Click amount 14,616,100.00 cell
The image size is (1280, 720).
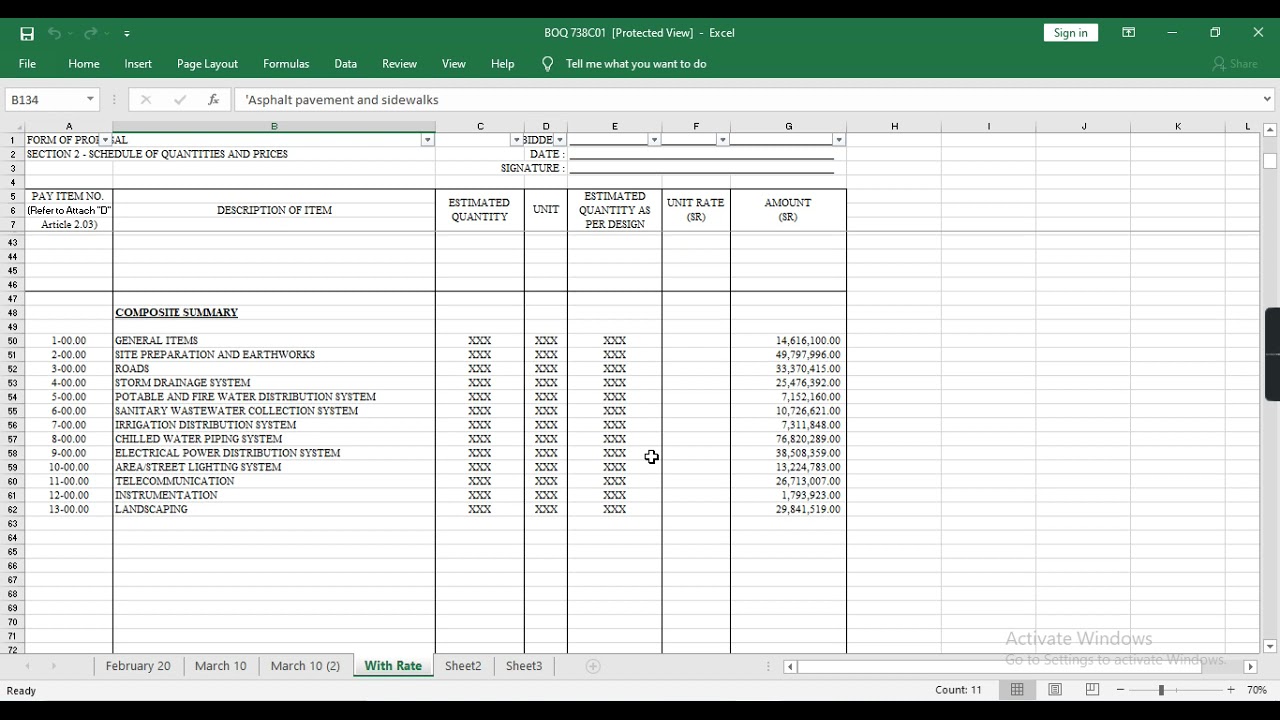(788, 341)
